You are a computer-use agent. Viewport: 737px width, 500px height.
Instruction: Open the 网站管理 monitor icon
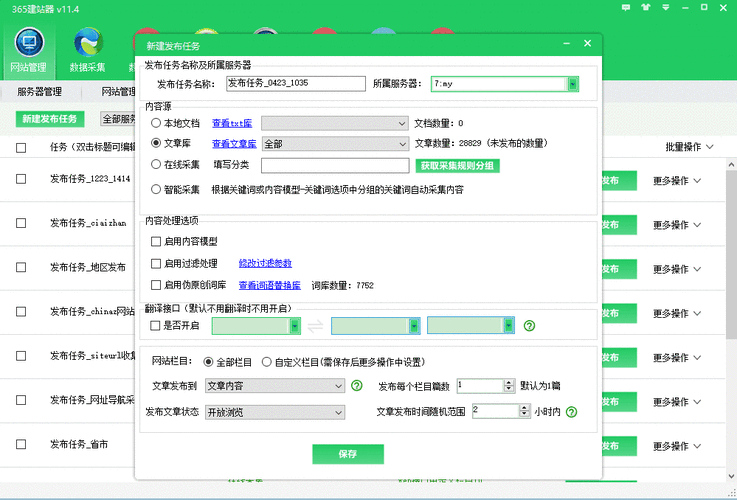27,43
